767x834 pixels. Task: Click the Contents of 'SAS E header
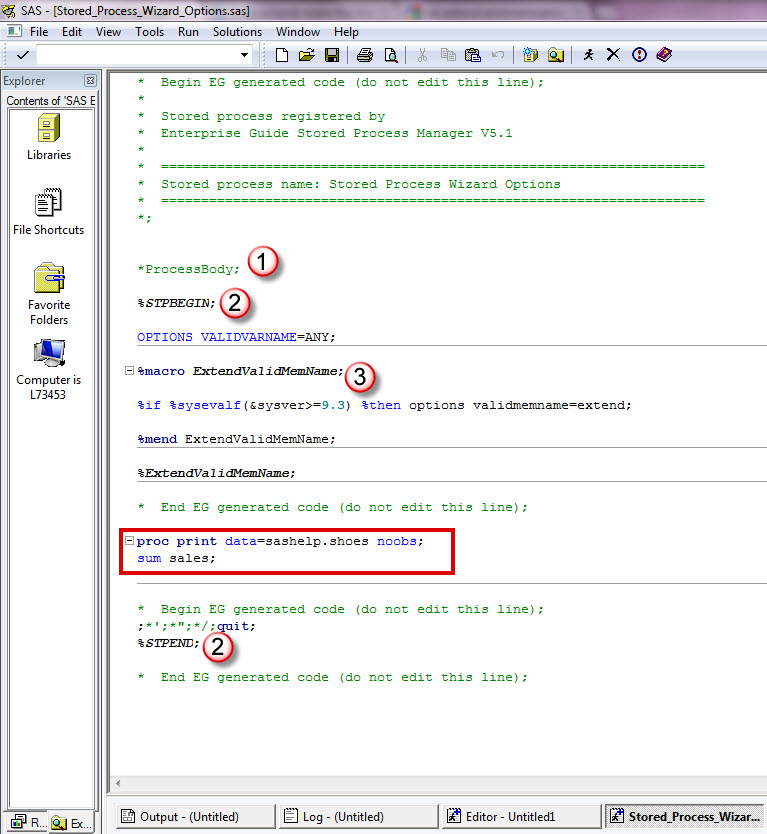click(x=51, y=101)
